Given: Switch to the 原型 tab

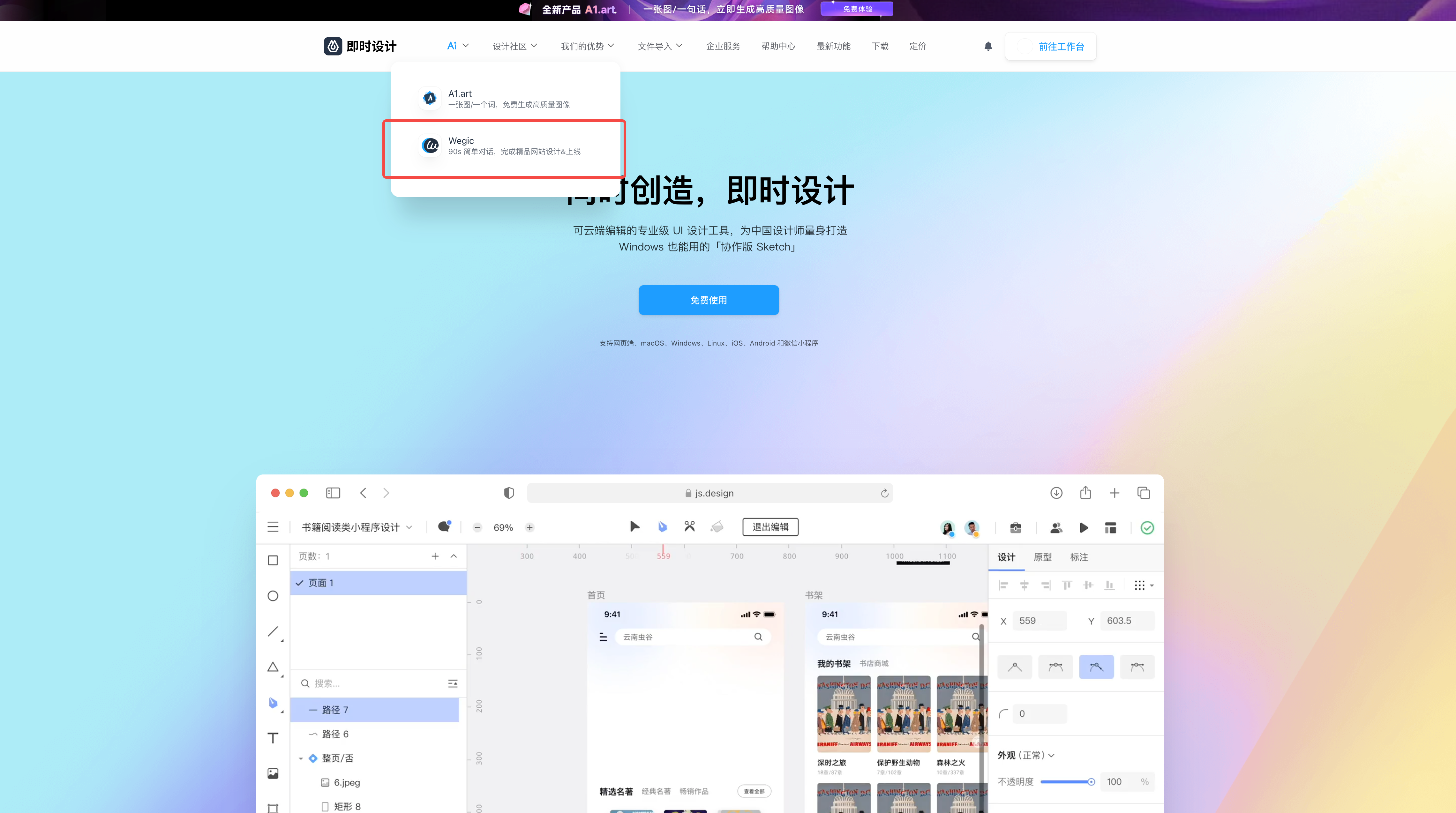Looking at the screenshot, I should pos(1042,557).
